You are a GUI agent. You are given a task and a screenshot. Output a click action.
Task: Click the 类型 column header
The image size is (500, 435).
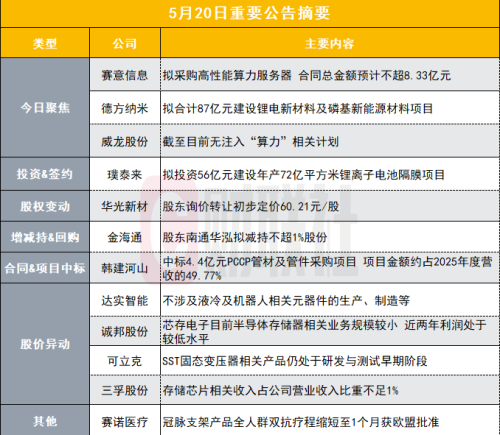pyautogui.click(x=45, y=43)
